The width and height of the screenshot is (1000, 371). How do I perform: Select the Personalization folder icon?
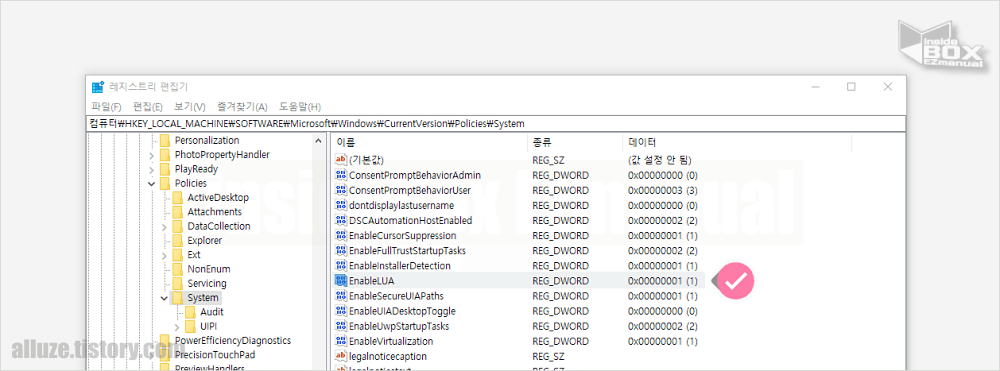tap(165, 140)
